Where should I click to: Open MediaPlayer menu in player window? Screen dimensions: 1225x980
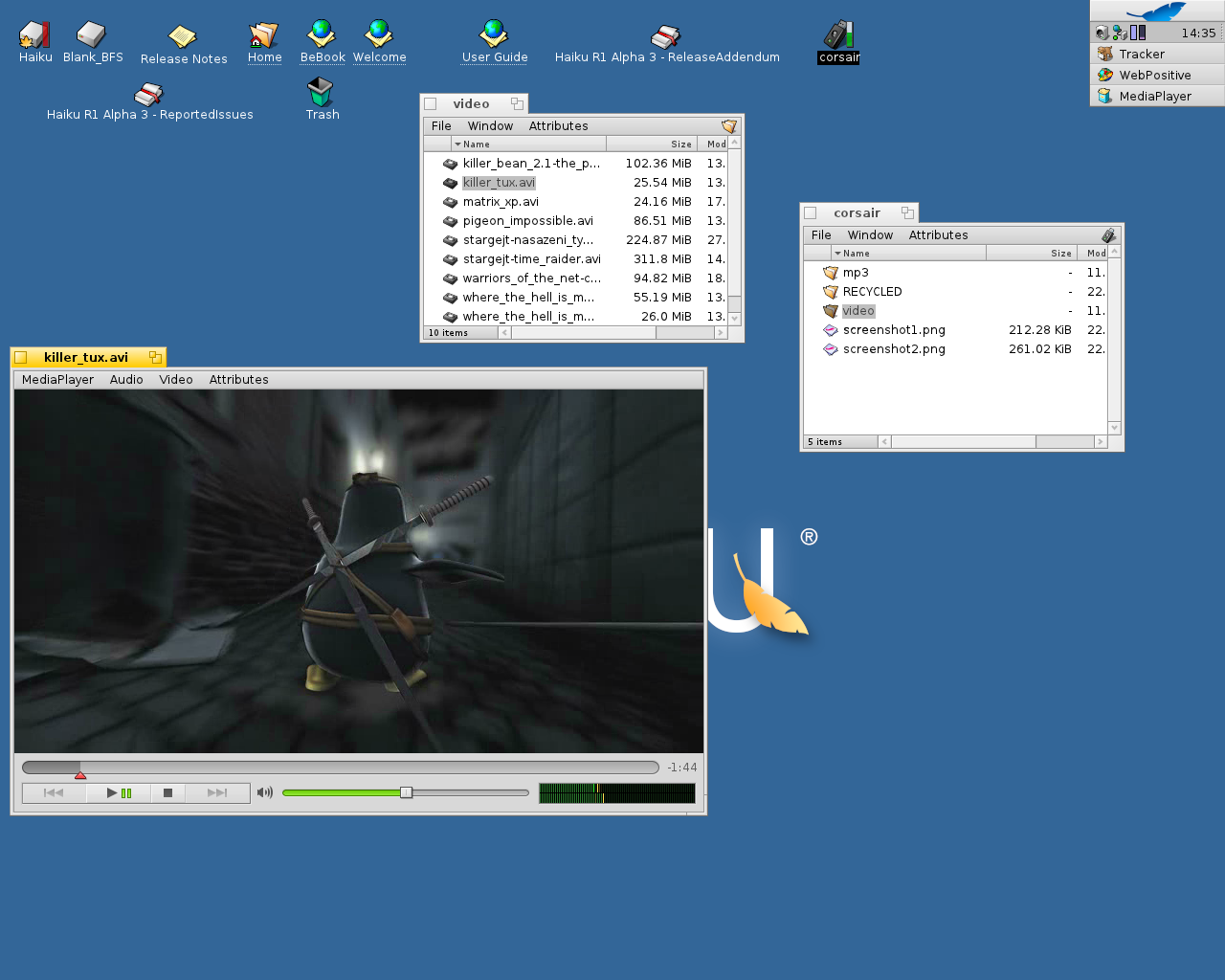[57, 379]
